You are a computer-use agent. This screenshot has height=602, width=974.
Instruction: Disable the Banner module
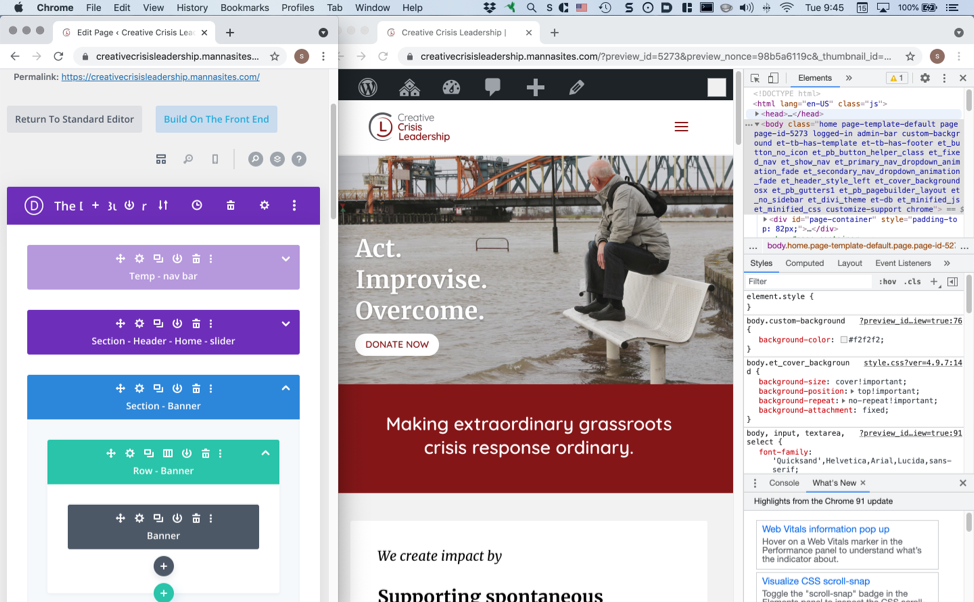177,518
